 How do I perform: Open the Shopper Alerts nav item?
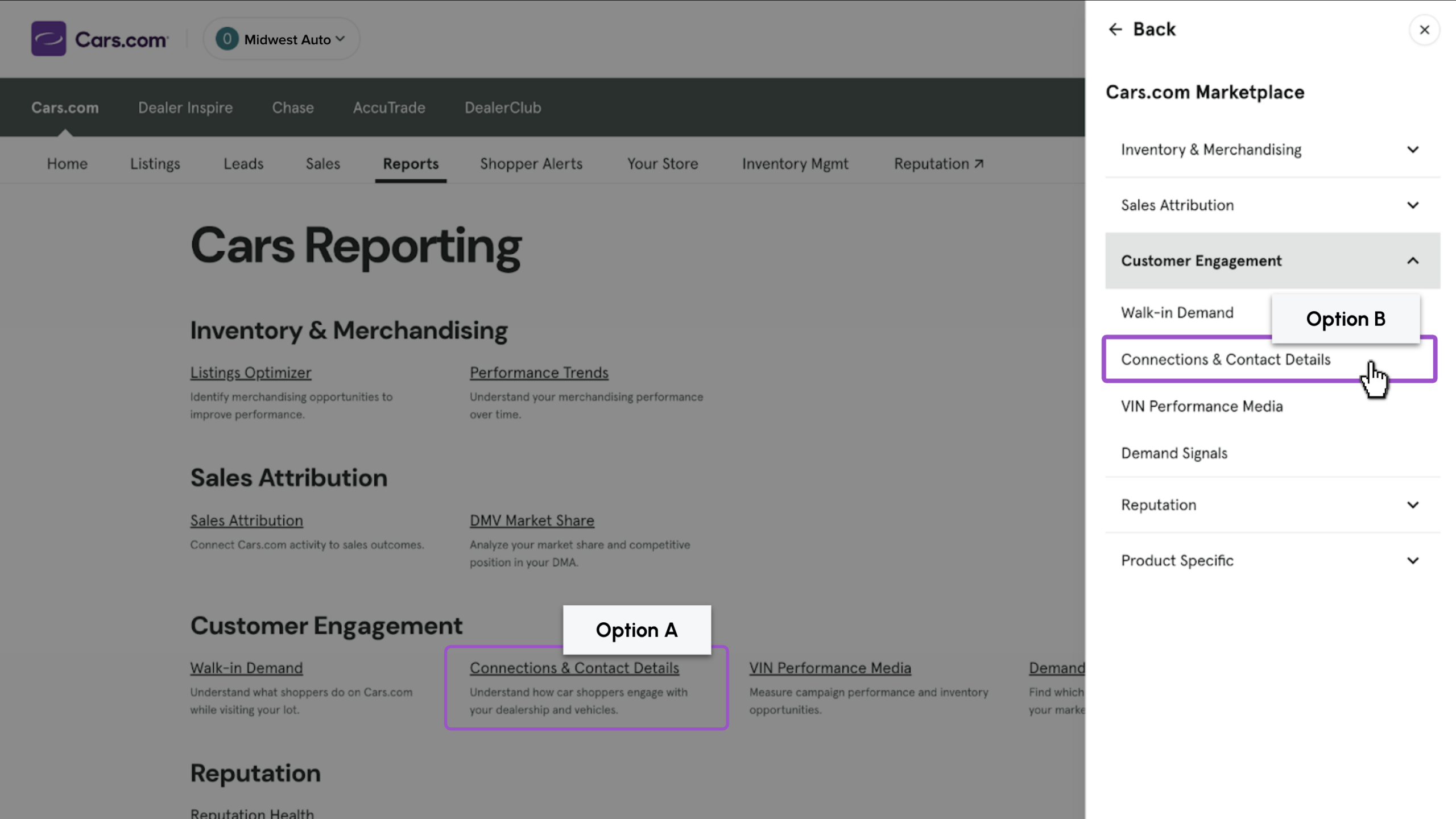pos(531,164)
